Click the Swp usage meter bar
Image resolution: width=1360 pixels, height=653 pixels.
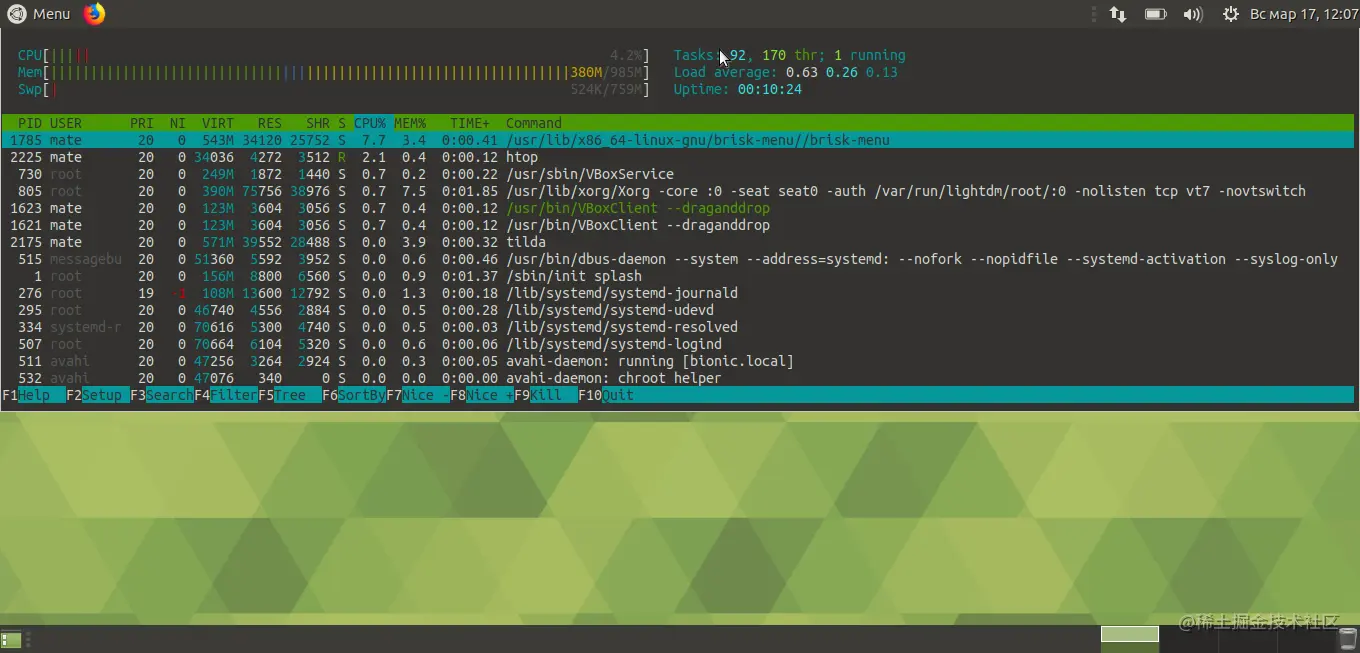click(x=333, y=89)
